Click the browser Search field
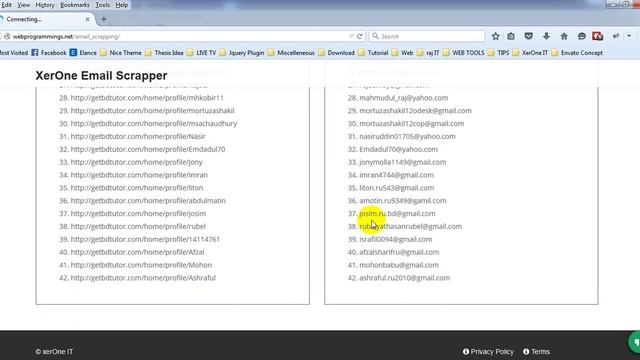 click(427, 36)
